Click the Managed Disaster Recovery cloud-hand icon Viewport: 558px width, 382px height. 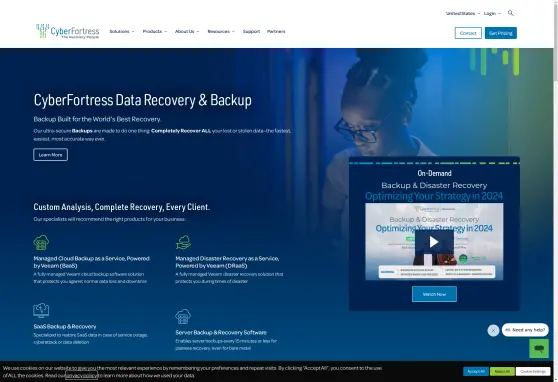183,242
